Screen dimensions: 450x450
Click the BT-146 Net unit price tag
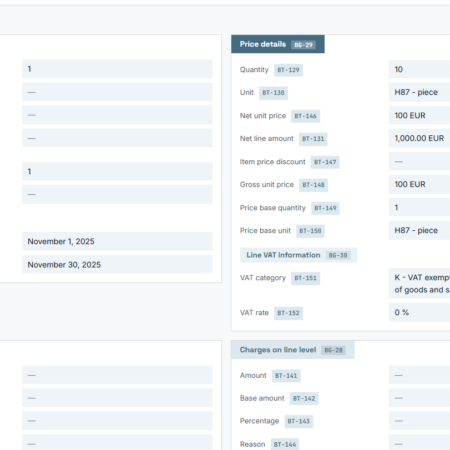[x=305, y=116]
